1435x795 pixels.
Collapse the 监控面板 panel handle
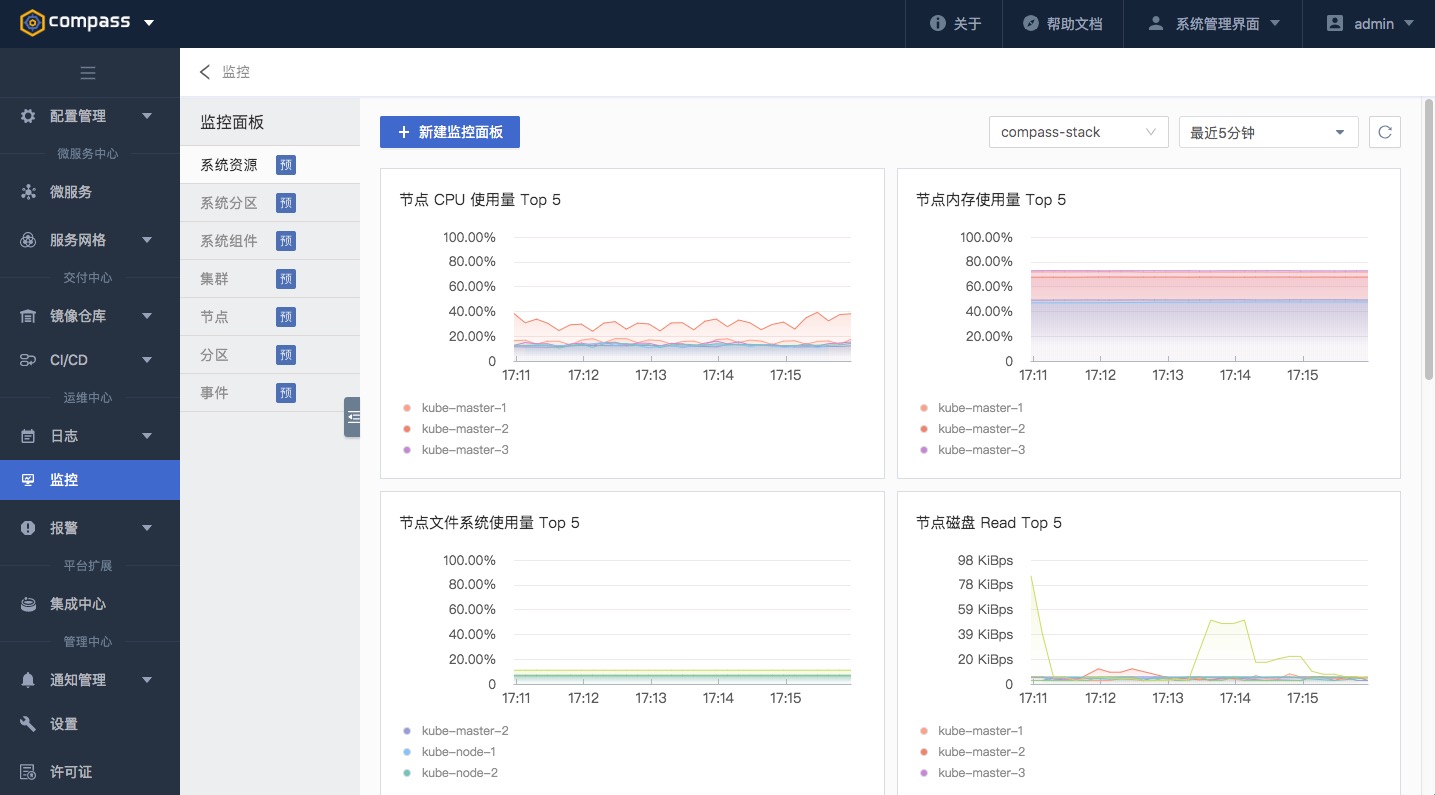pos(352,417)
